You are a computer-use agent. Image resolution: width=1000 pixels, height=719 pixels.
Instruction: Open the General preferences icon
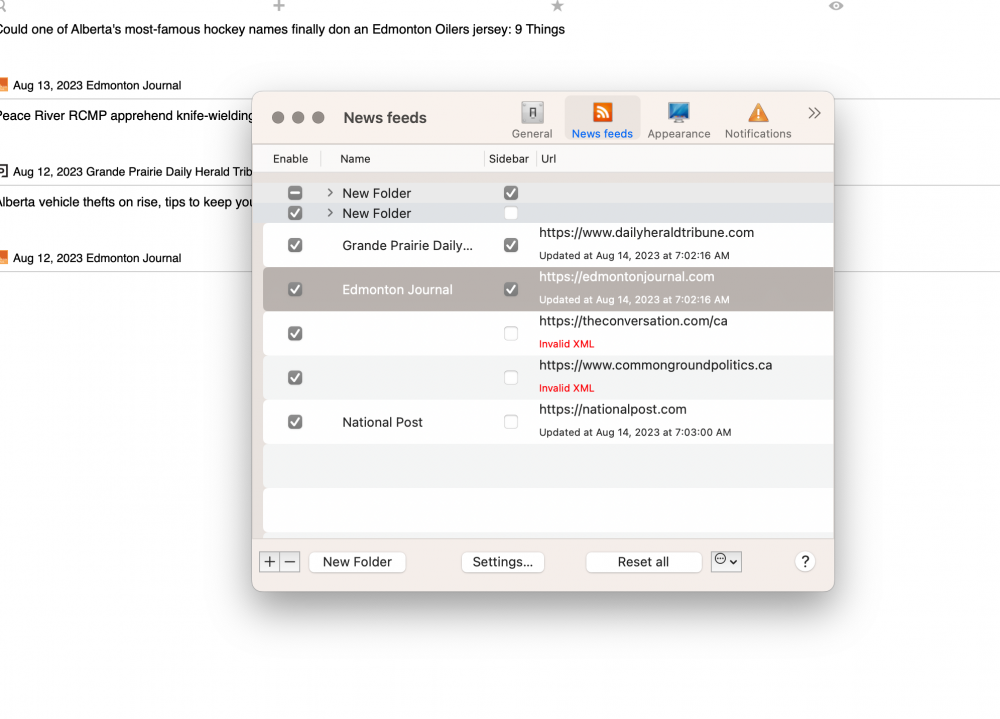pos(532,114)
